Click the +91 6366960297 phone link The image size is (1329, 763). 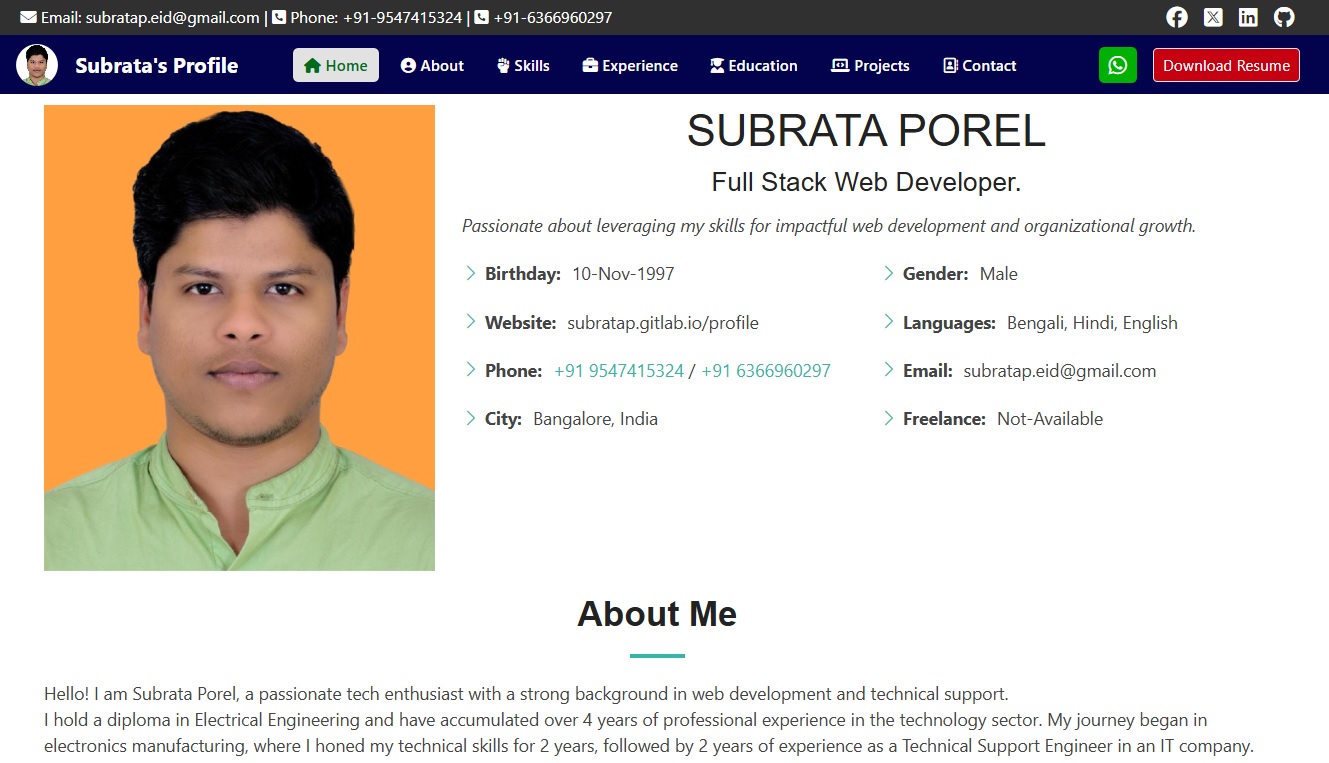[x=765, y=371]
